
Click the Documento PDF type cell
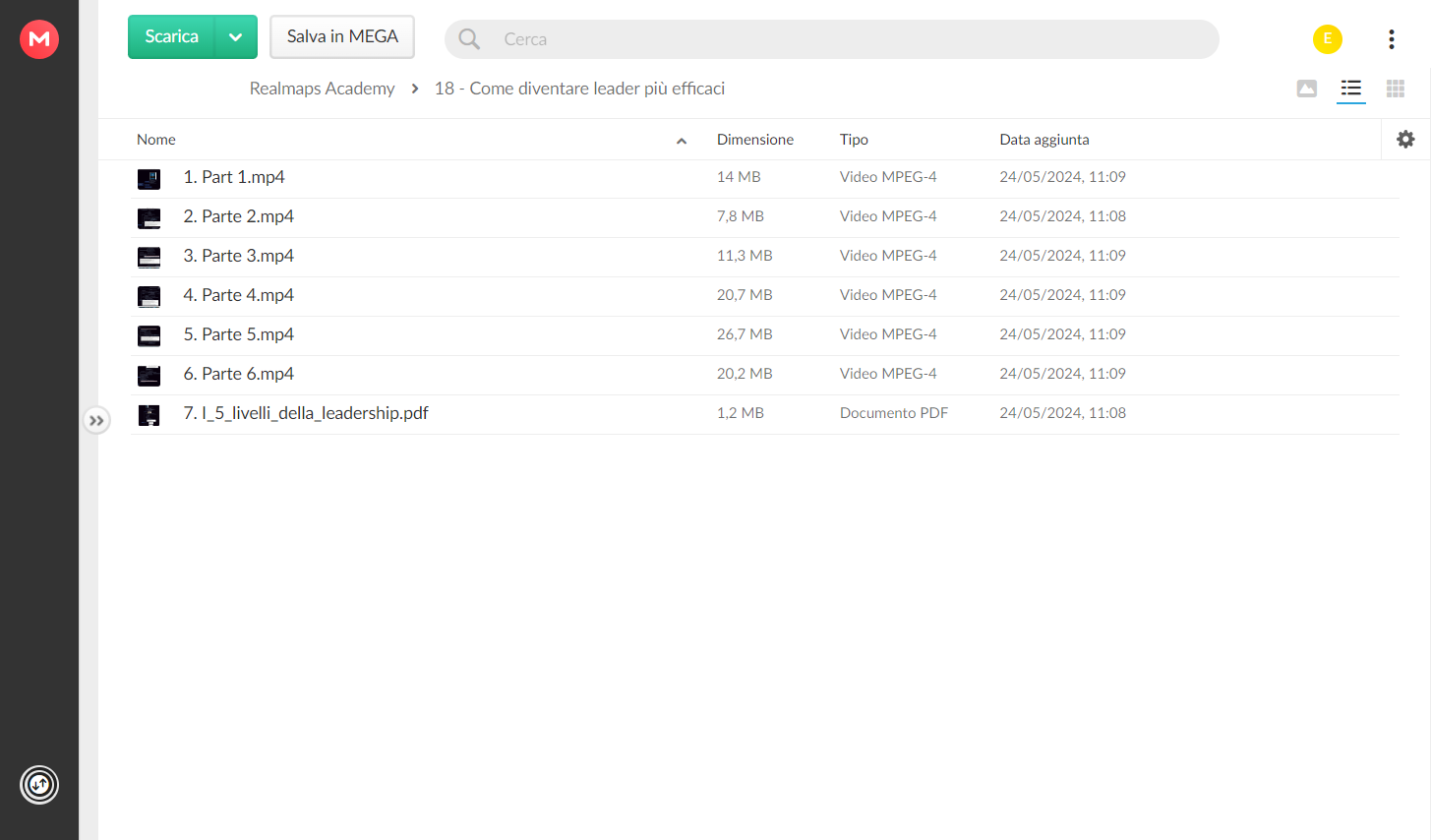pos(894,413)
